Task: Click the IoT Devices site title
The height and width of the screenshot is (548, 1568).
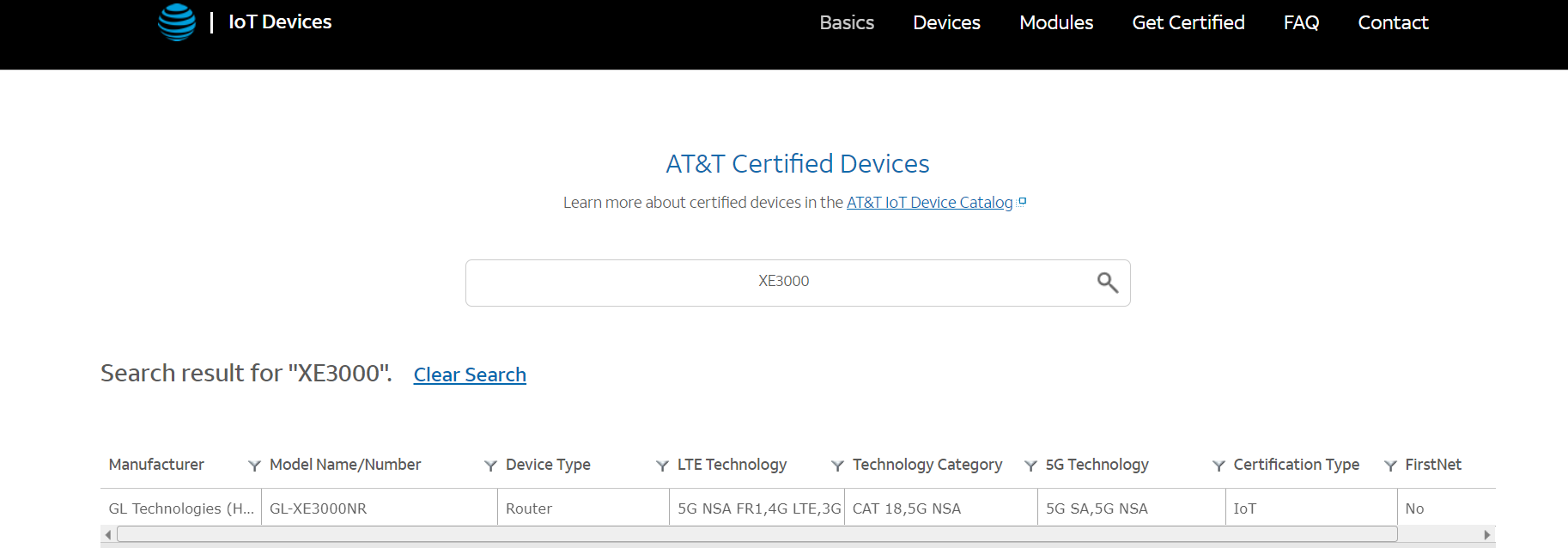Action: (280, 21)
